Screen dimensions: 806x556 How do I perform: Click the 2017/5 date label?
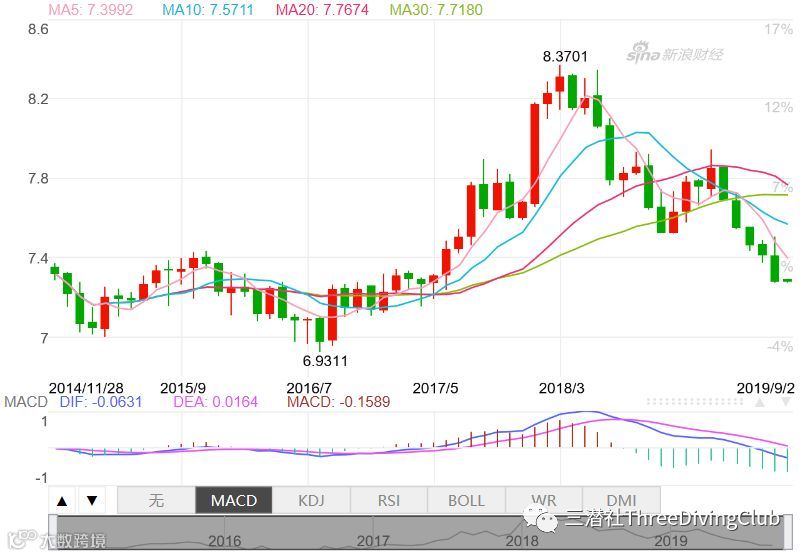coord(435,388)
